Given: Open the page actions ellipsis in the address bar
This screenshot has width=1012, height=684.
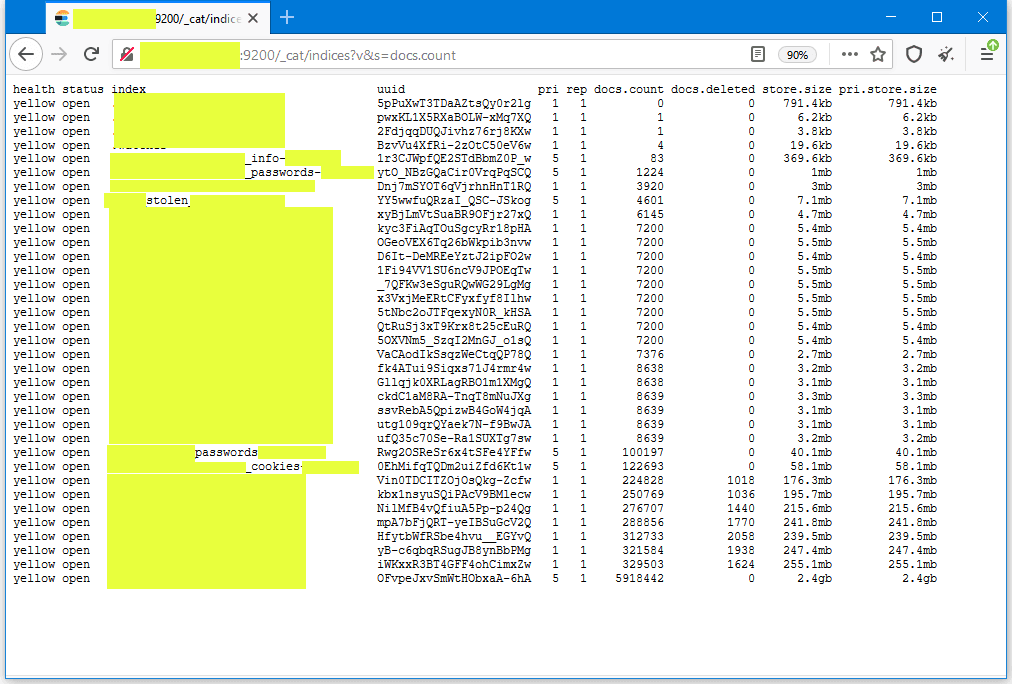Looking at the screenshot, I should [850, 55].
